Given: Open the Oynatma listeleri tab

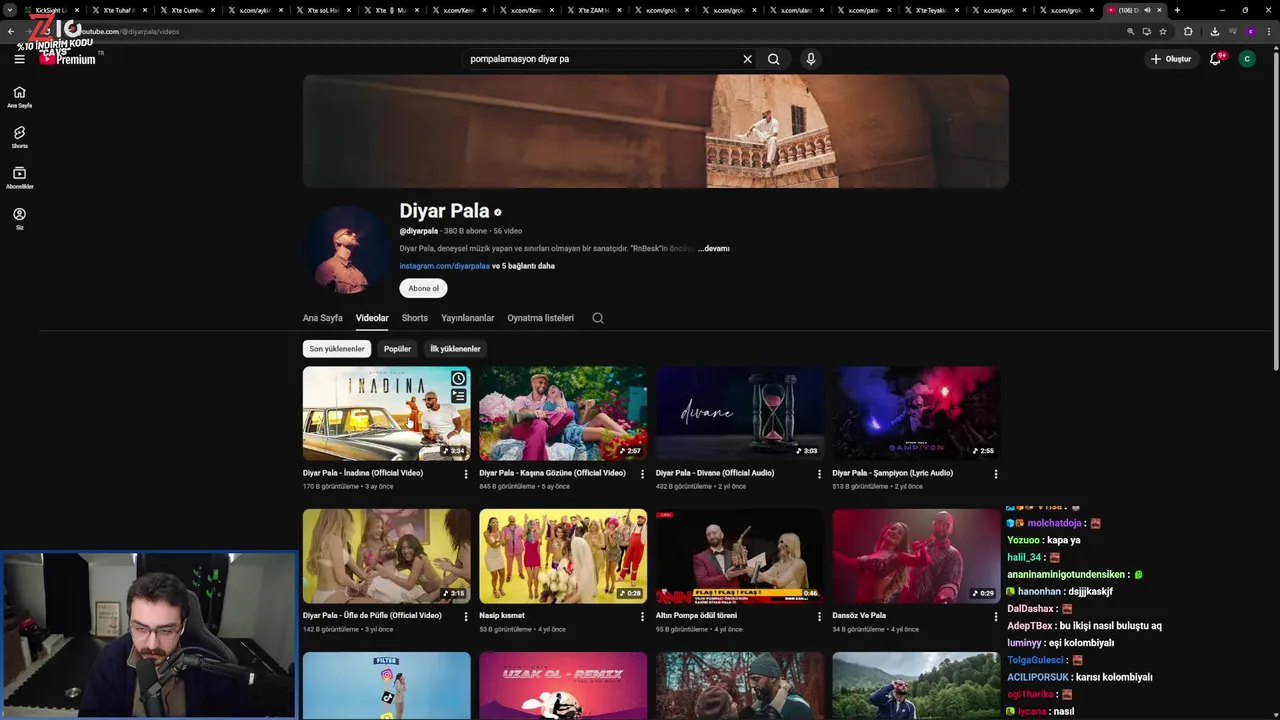Looking at the screenshot, I should coord(541,318).
